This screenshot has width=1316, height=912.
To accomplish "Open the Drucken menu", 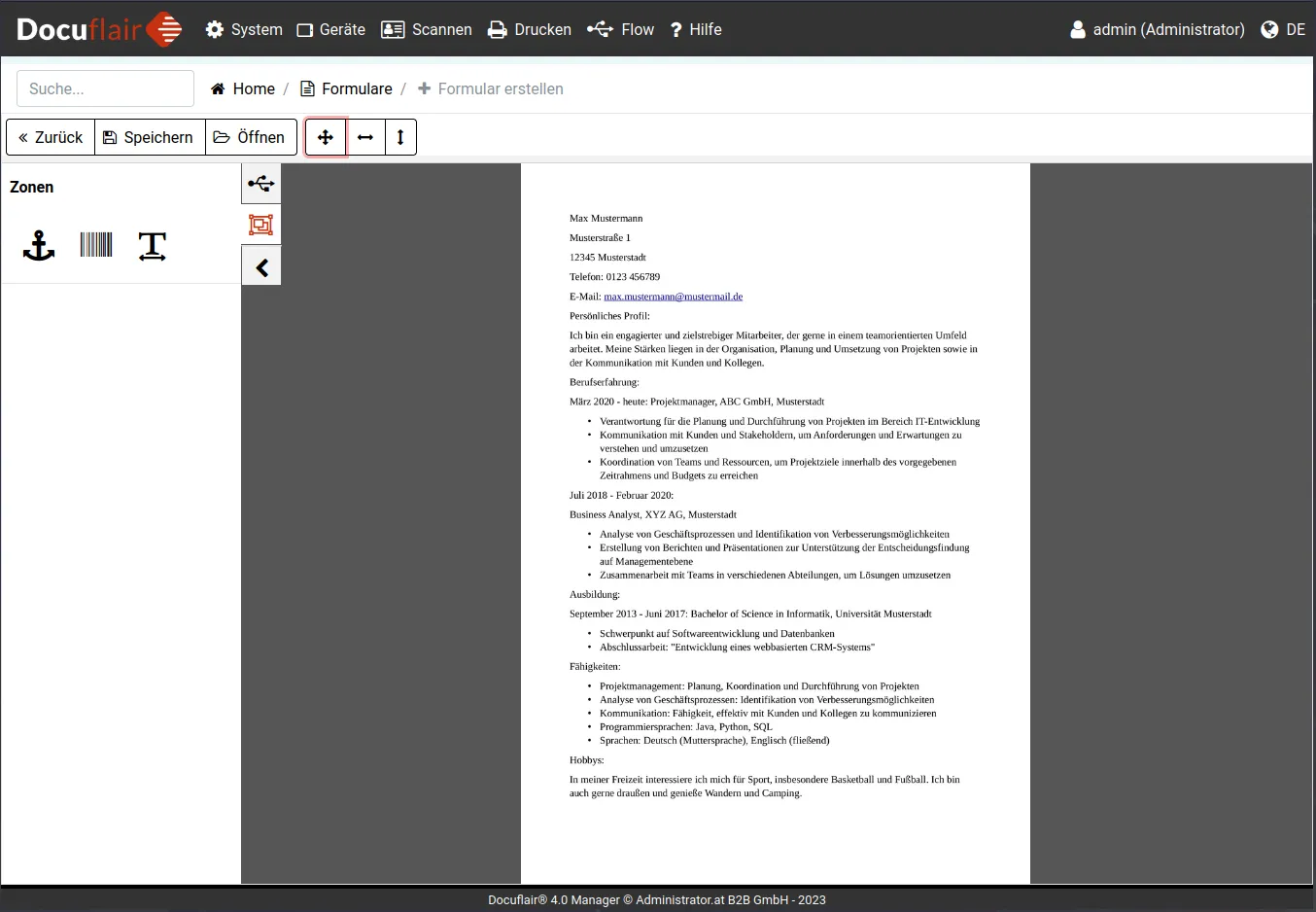I will [x=530, y=29].
